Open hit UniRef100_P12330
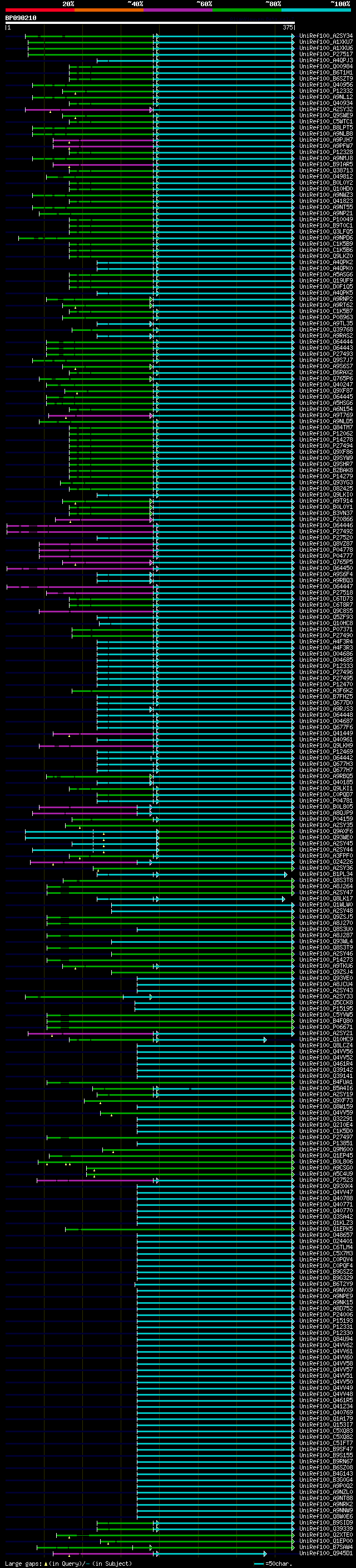The image size is (356, 1568). pyautogui.click(x=326, y=1333)
